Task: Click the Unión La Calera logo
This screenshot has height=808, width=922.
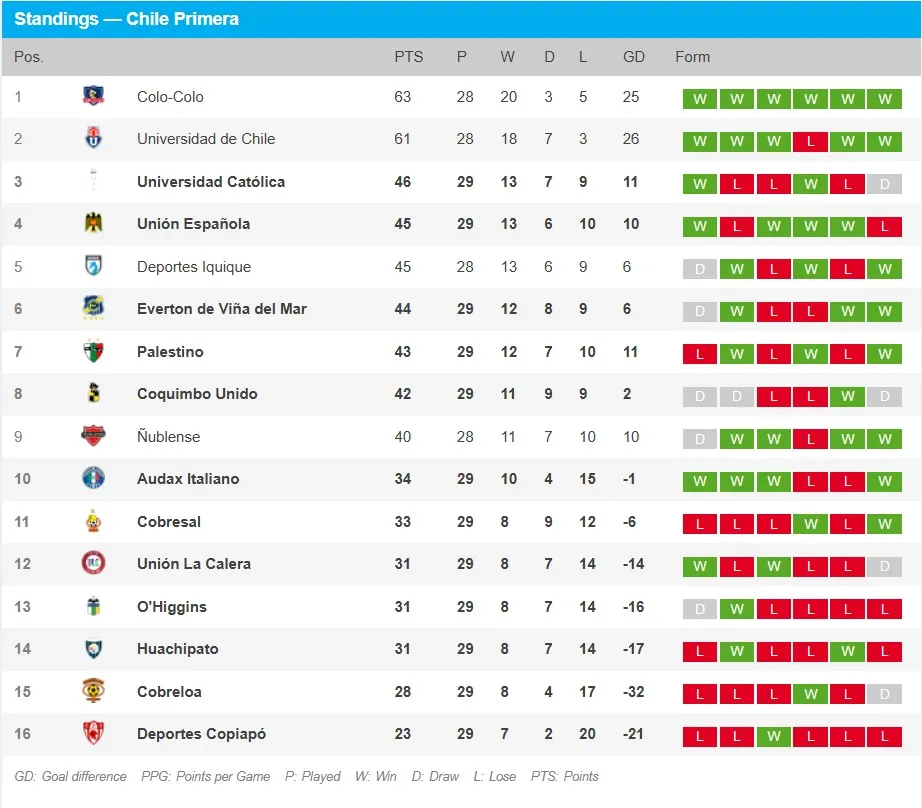Action: point(93,564)
